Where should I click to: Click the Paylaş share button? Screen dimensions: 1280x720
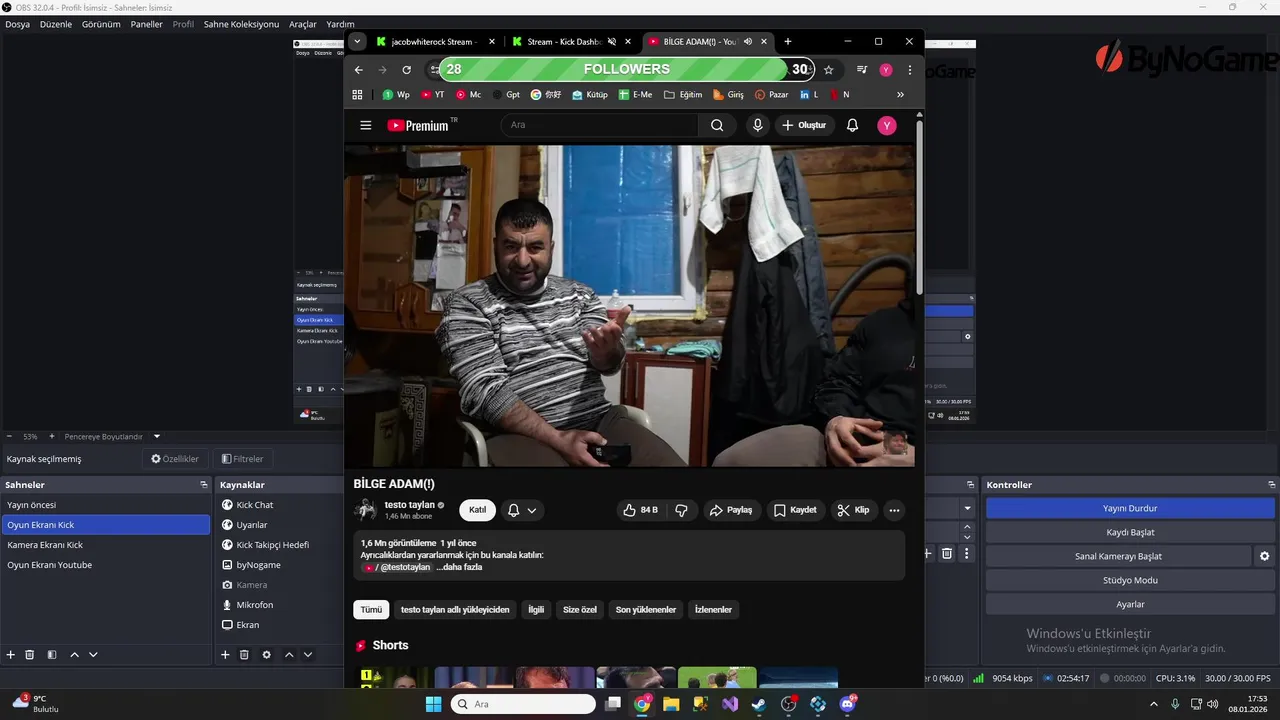[x=730, y=510]
